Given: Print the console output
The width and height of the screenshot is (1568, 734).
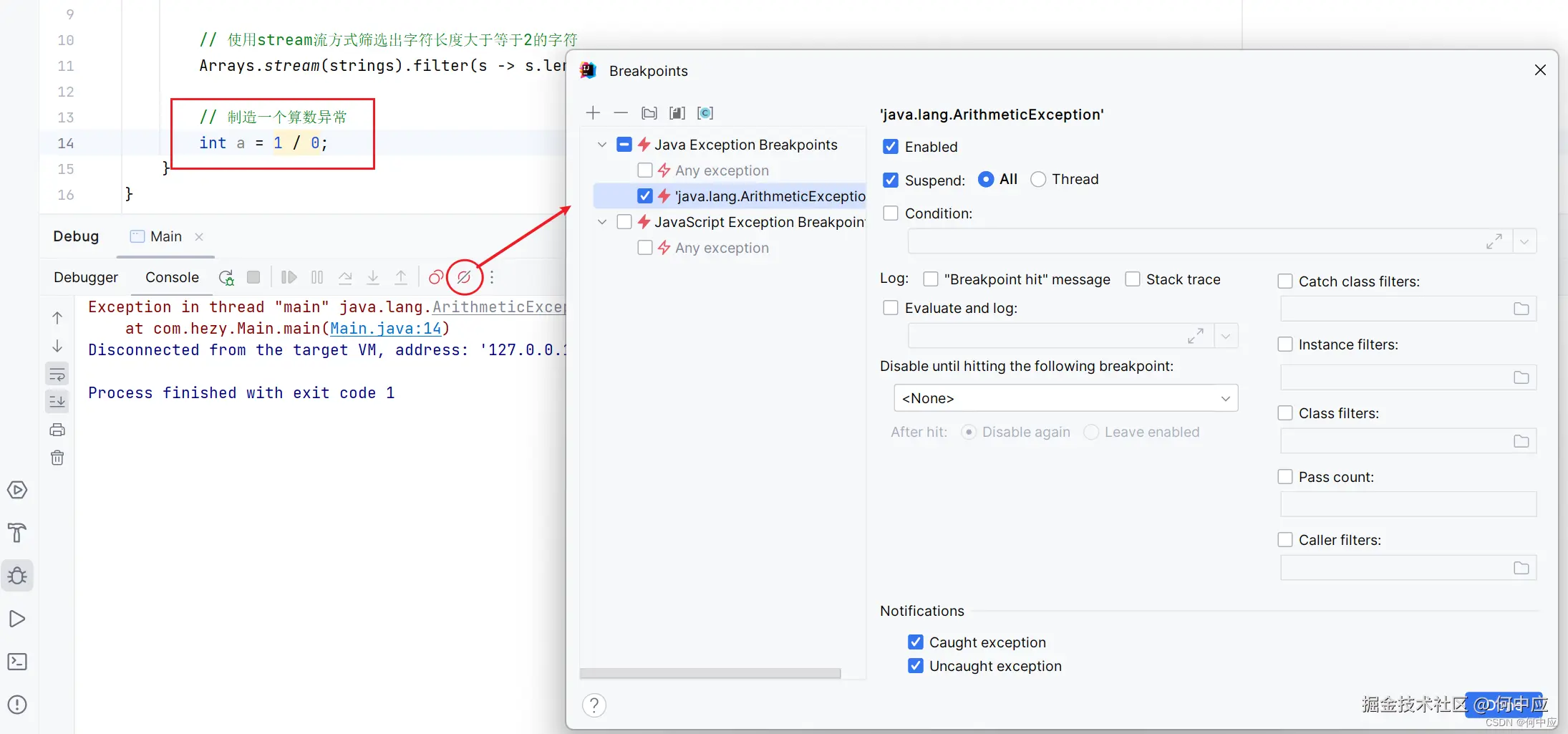Looking at the screenshot, I should pos(57,430).
